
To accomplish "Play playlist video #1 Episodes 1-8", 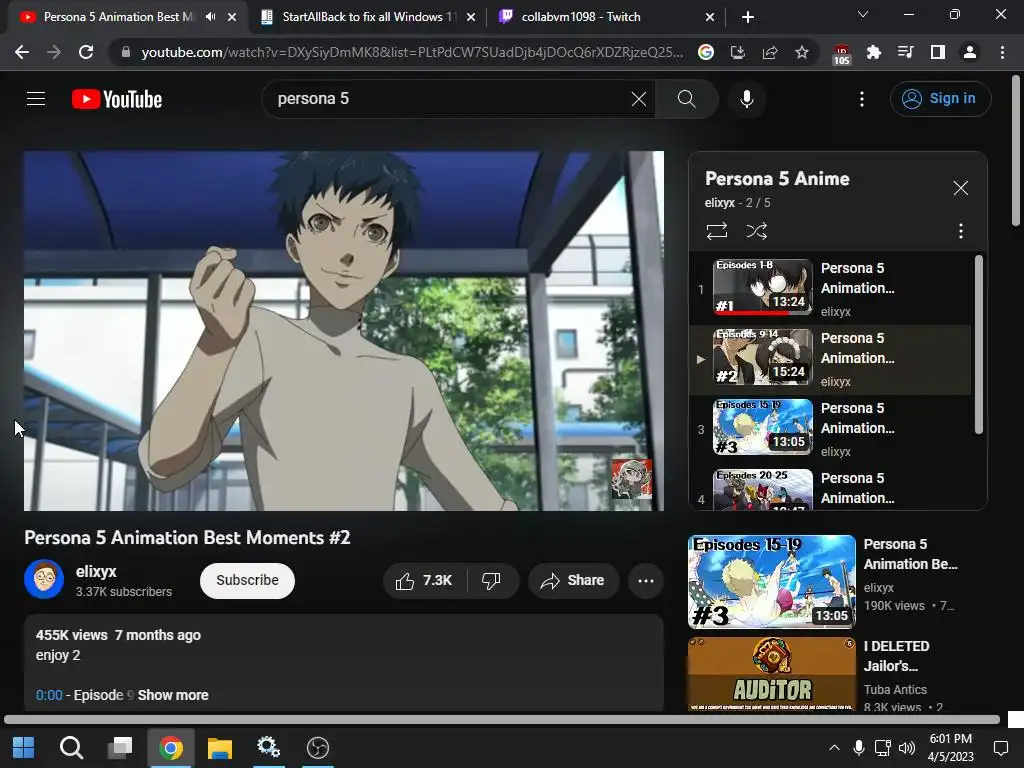I will point(830,288).
